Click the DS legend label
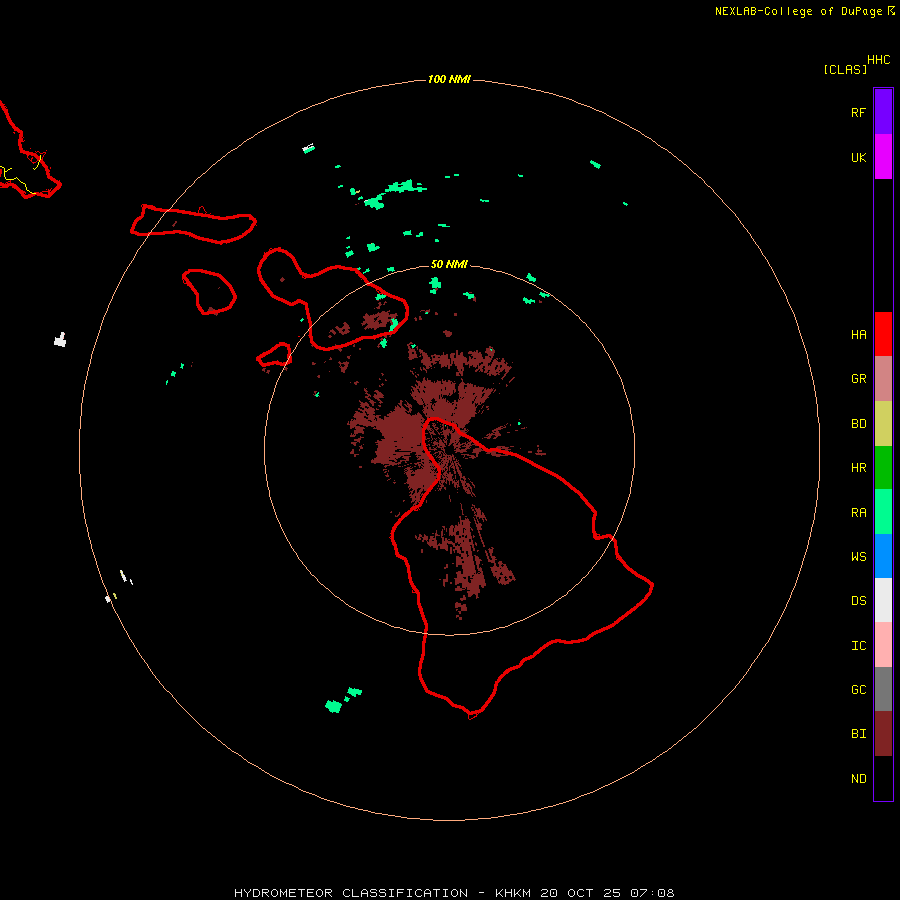 tap(858, 601)
